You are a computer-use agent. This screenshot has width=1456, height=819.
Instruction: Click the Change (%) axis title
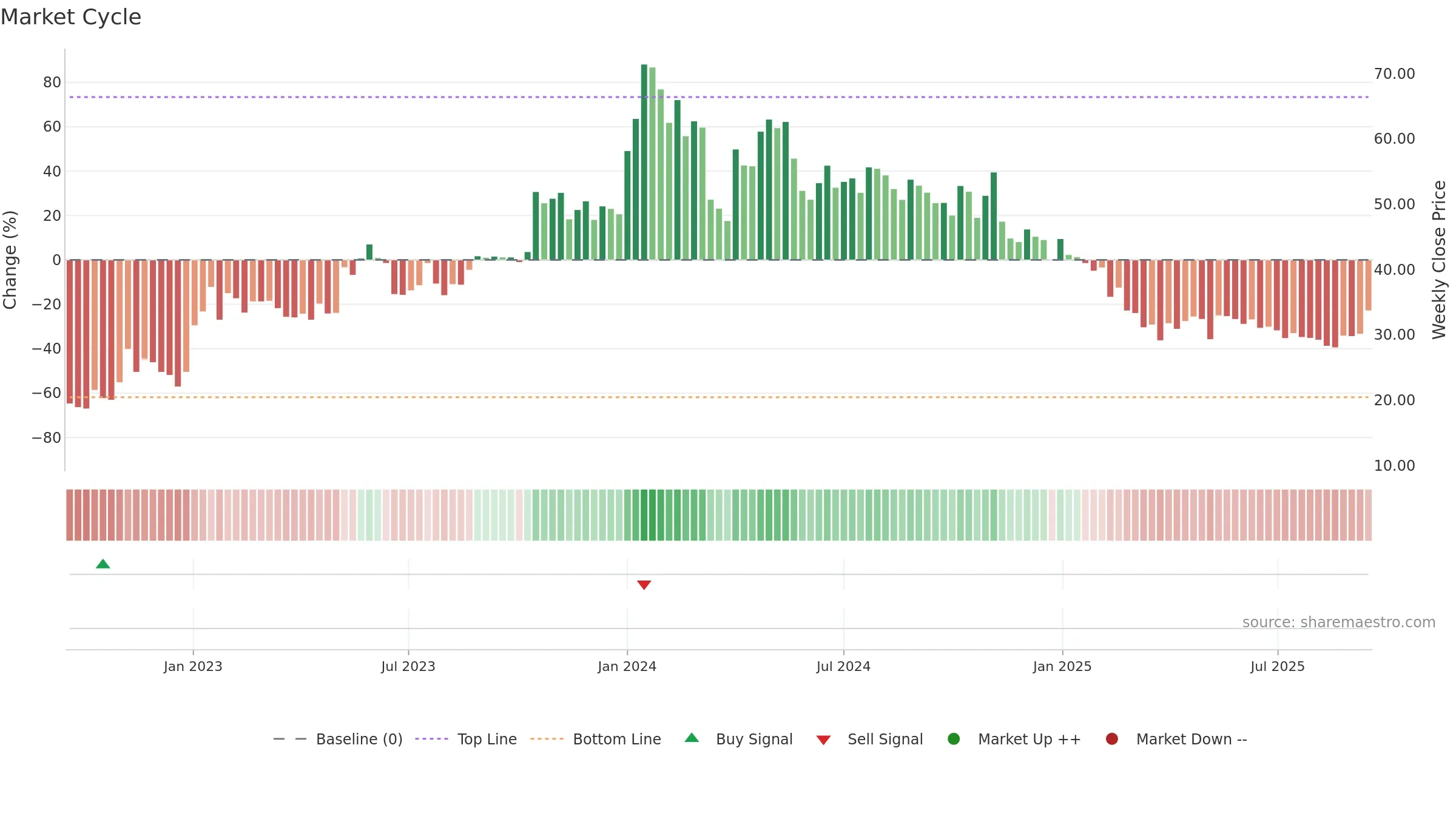(10, 260)
